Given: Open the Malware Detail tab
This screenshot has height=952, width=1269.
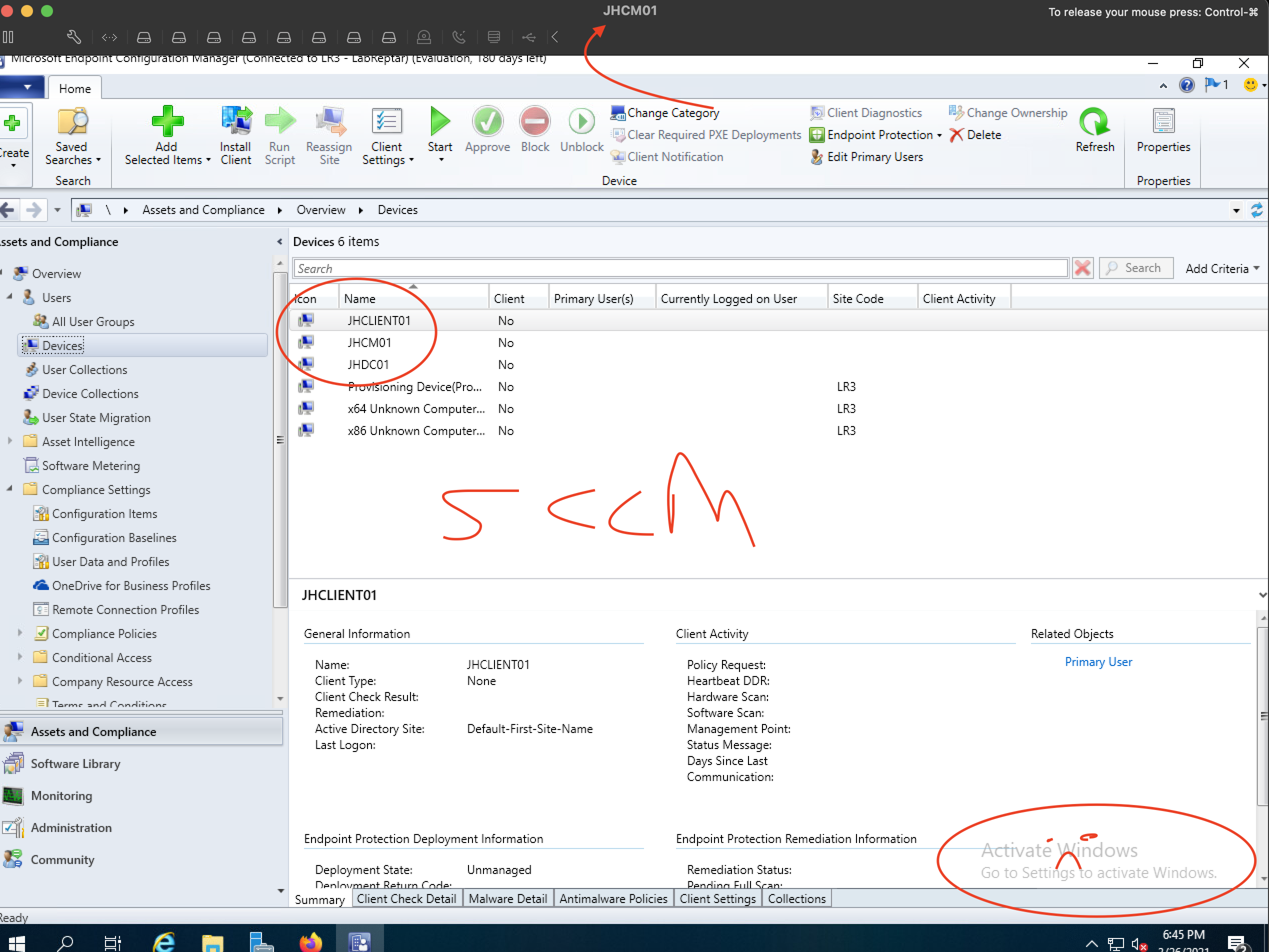Looking at the screenshot, I should (x=507, y=898).
